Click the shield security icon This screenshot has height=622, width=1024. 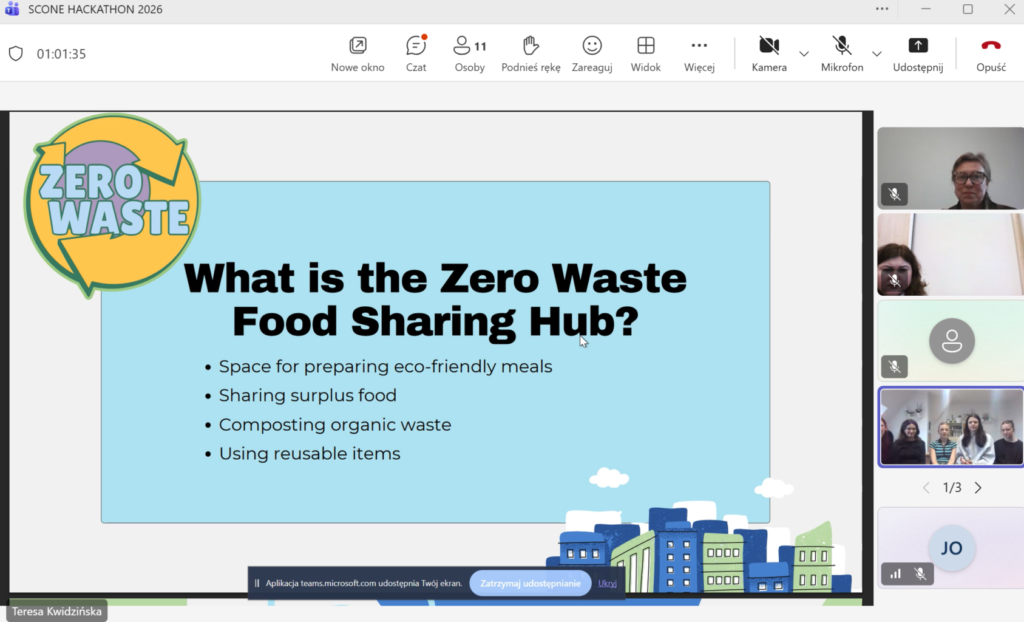click(16, 54)
